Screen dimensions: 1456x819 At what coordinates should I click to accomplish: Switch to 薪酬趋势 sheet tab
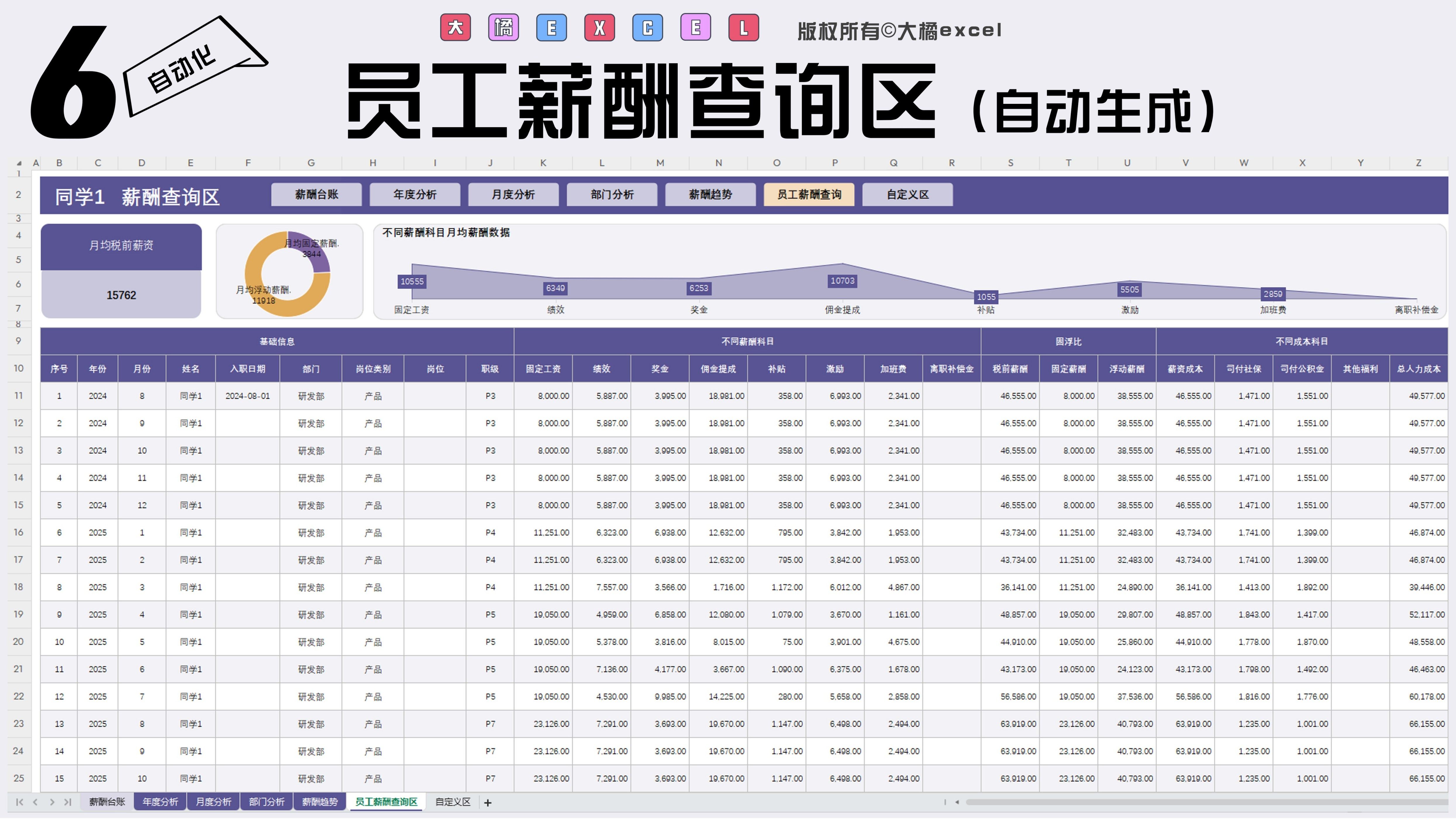point(319,802)
